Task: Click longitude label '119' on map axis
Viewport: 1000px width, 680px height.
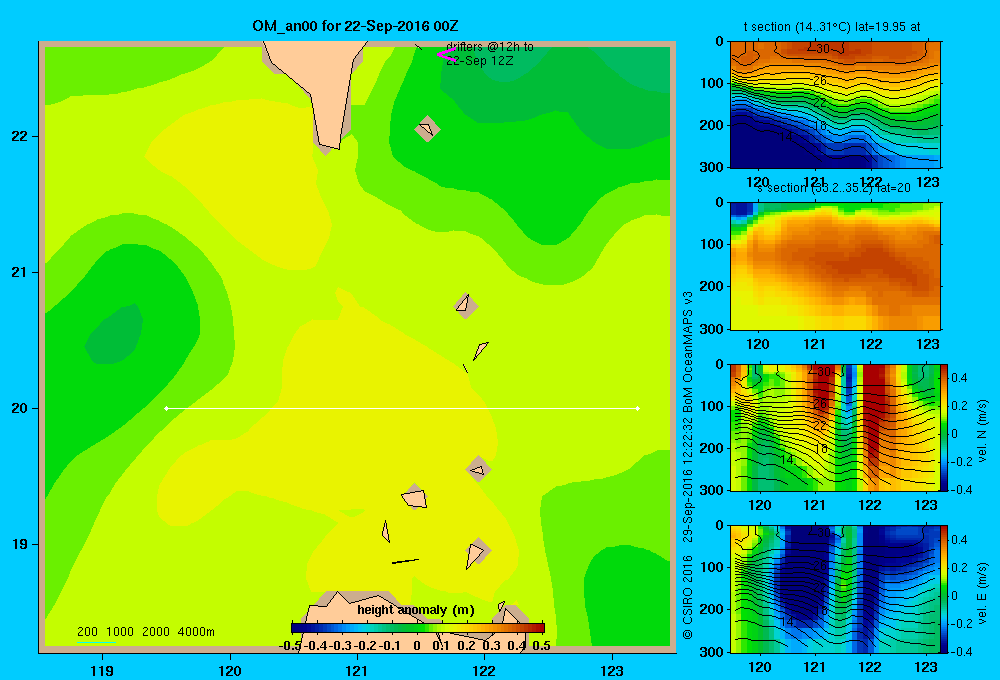Action: [x=102, y=670]
